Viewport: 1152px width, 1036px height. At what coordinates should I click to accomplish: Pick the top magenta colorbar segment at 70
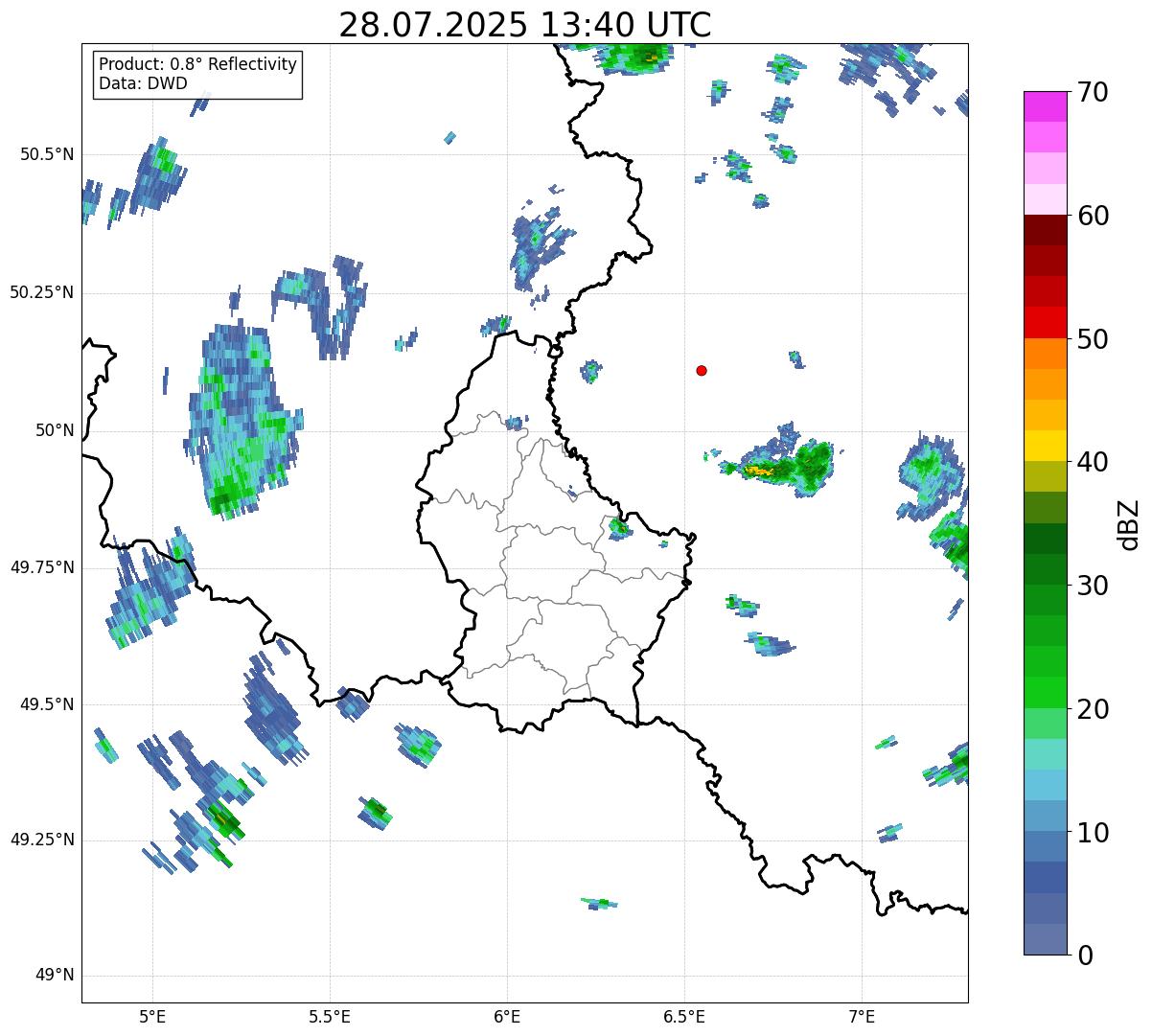pos(1045,106)
